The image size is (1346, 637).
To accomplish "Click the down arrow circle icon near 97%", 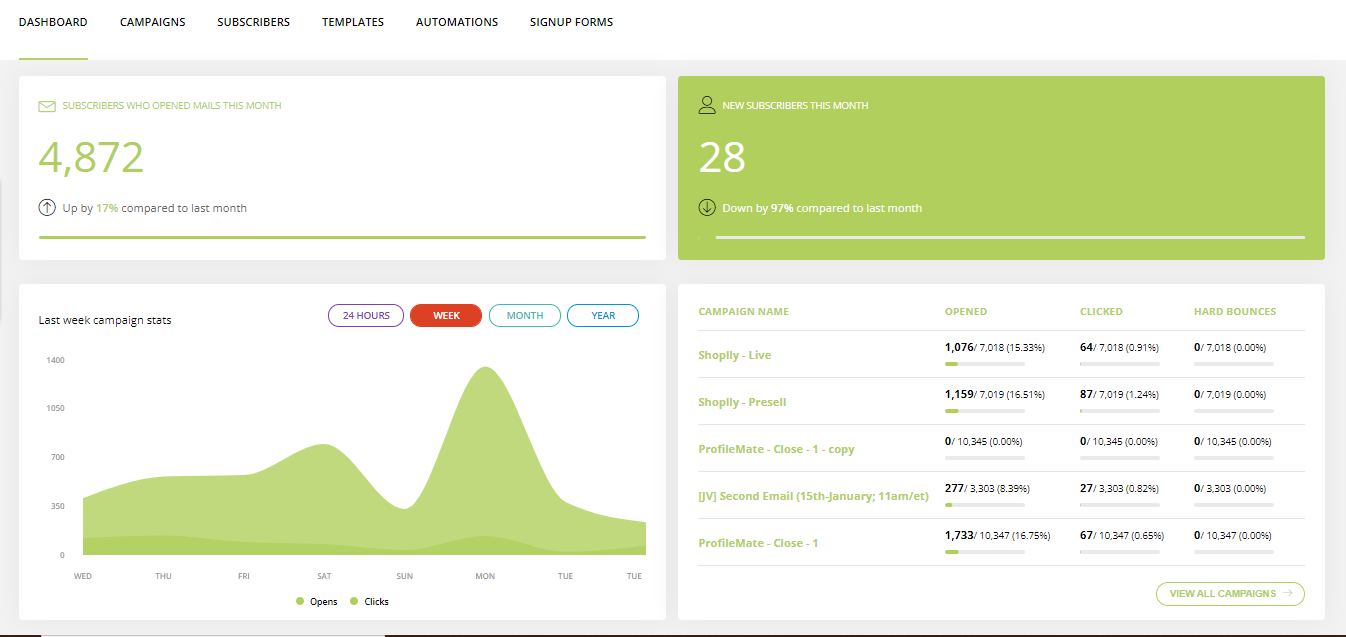I will [707, 208].
